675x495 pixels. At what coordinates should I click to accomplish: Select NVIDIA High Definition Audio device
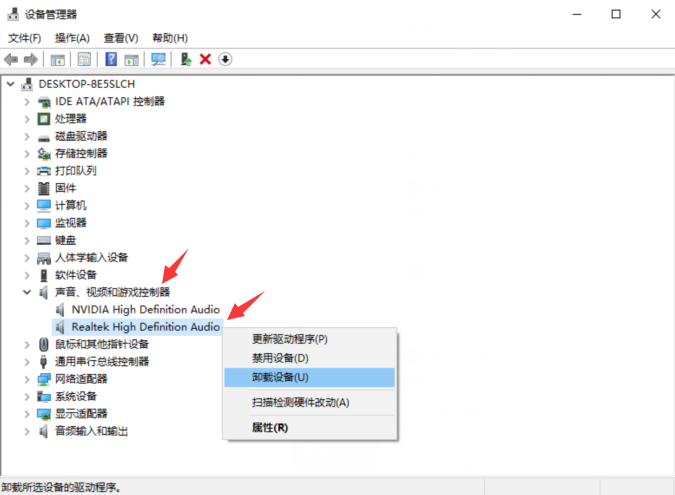point(146,309)
